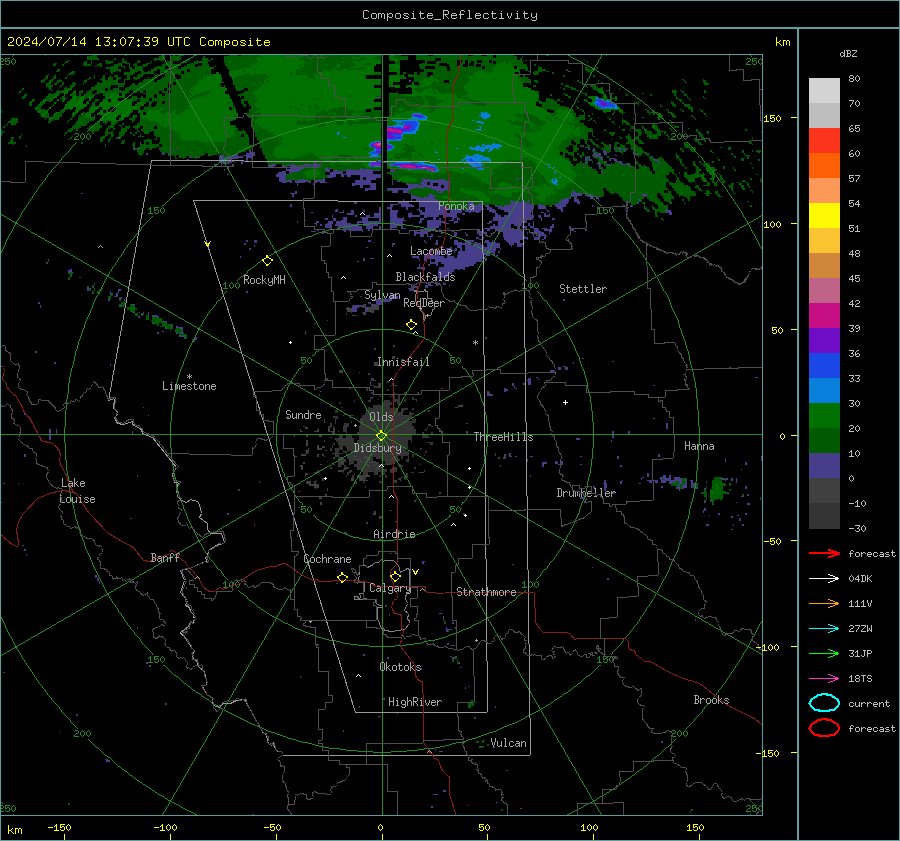Click the Blackfalds town label

(425, 277)
